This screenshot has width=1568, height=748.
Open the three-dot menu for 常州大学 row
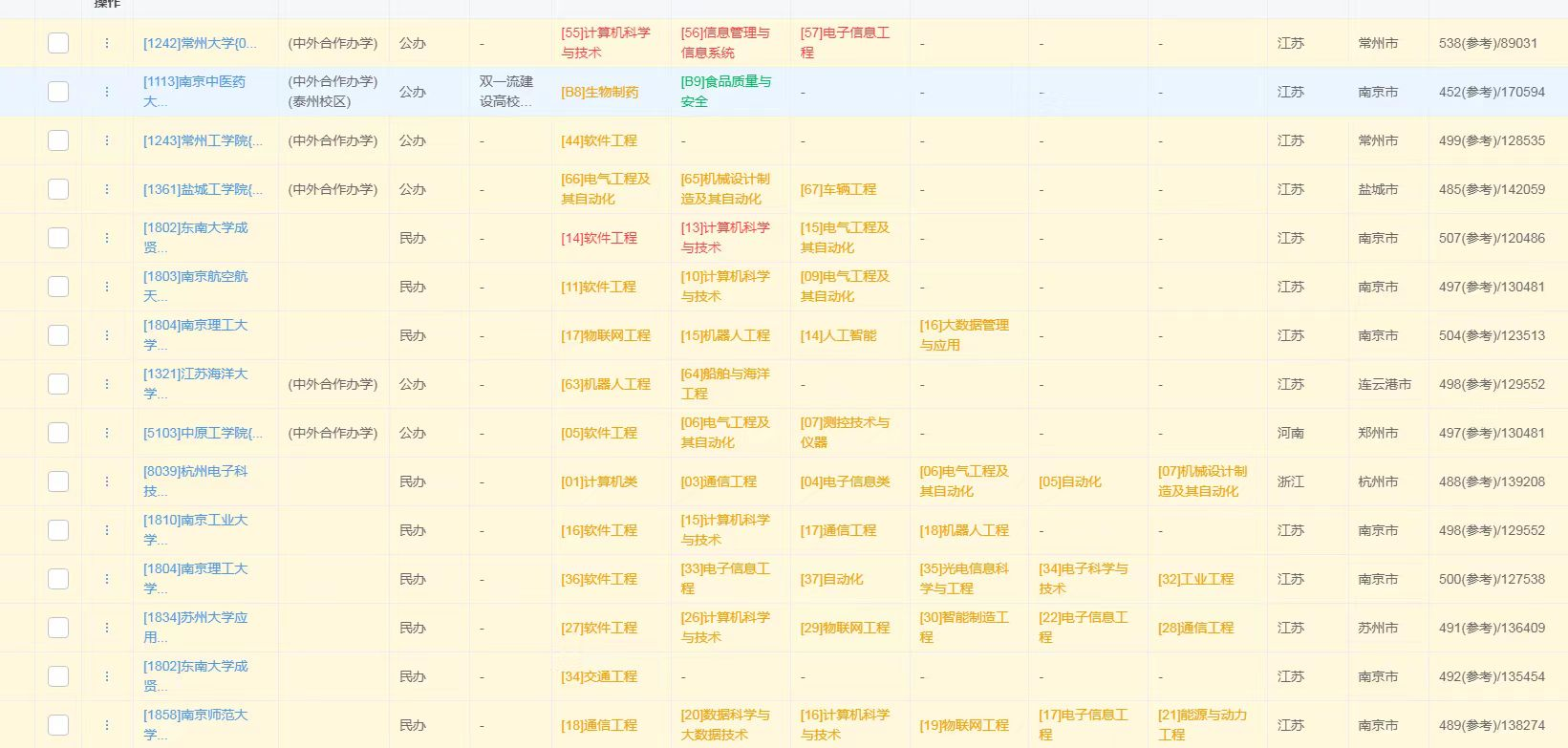(107, 43)
